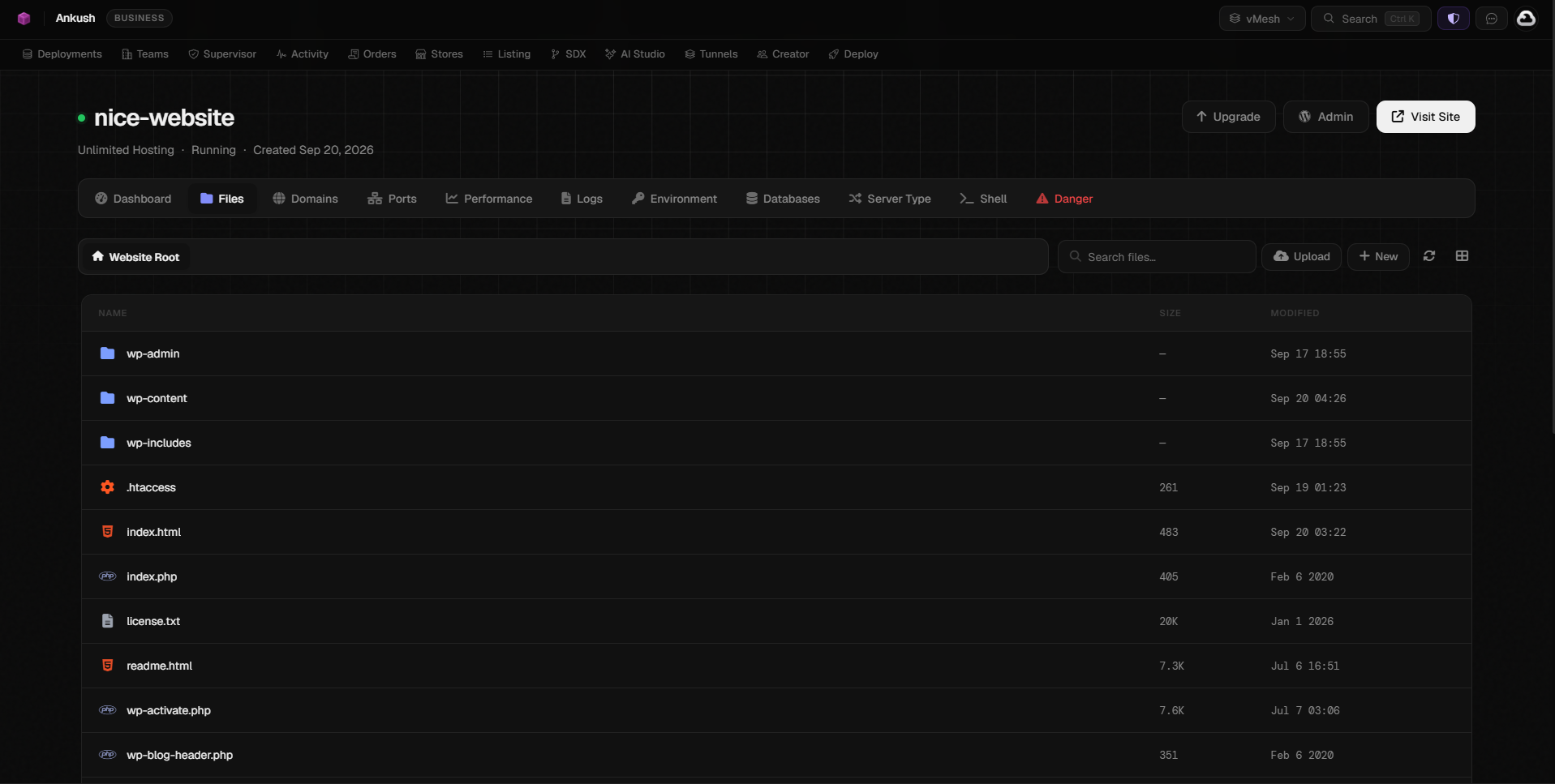Click the index.php PHP icon
1555x784 pixels.
click(107, 576)
